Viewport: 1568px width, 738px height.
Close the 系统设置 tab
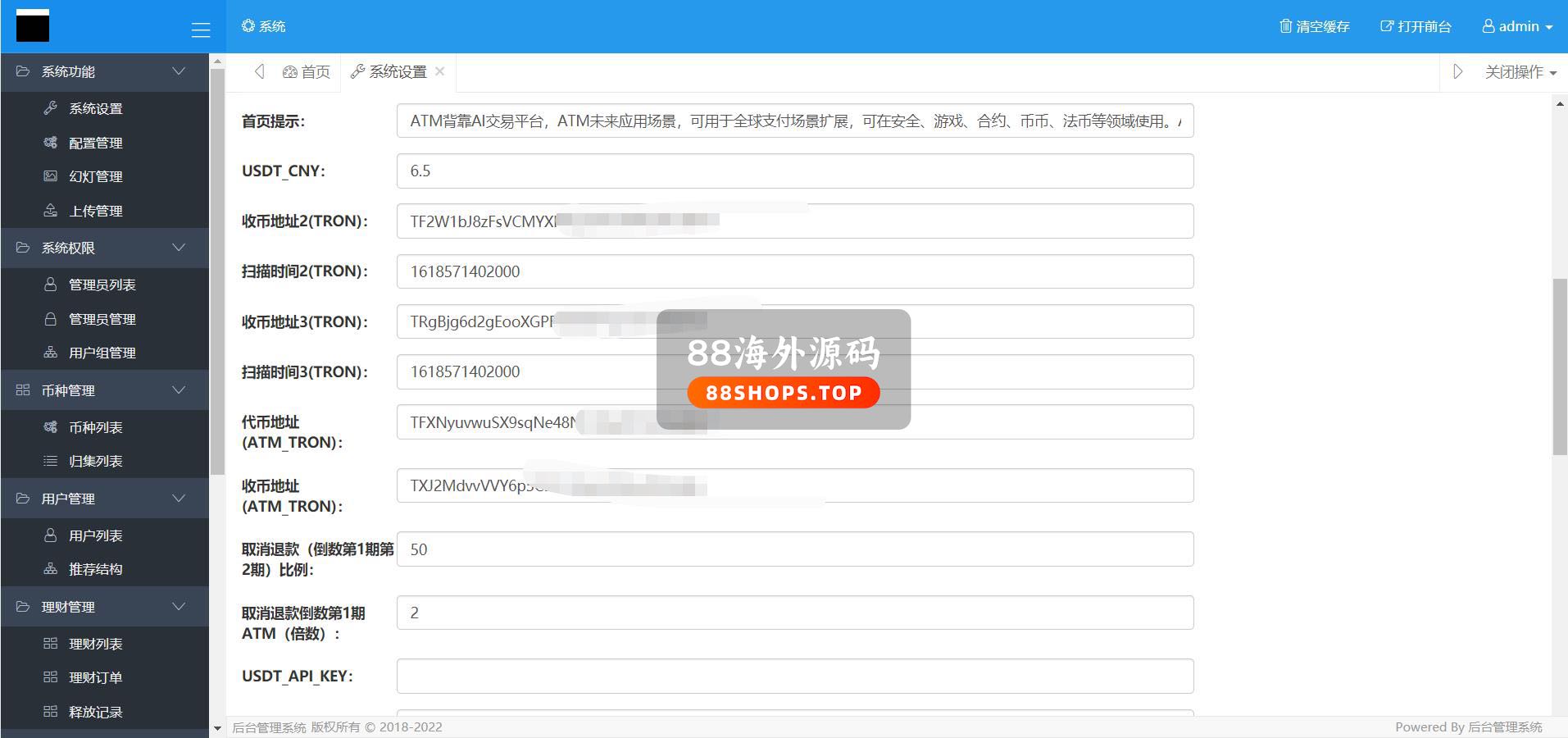coord(440,71)
